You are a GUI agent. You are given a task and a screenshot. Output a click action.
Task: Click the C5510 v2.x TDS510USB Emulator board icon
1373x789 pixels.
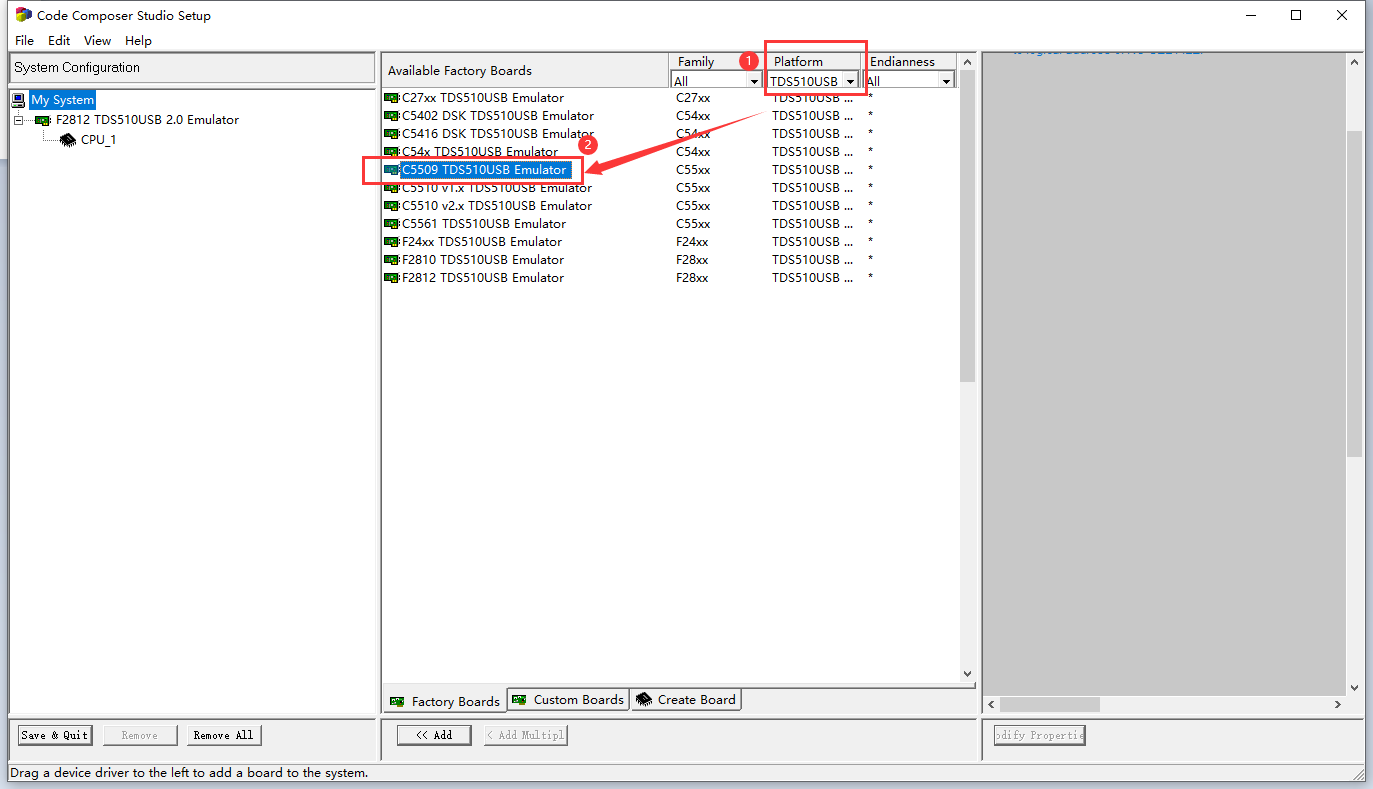click(392, 206)
